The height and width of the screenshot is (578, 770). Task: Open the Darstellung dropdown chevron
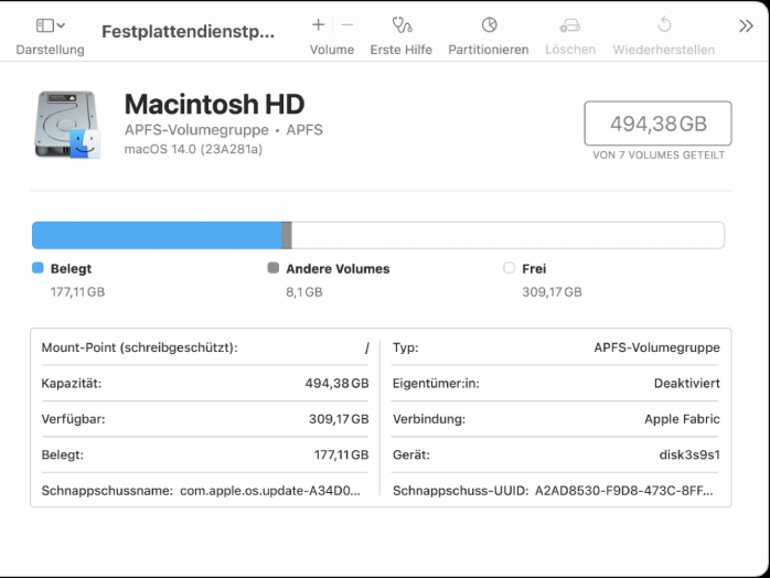[x=62, y=25]
